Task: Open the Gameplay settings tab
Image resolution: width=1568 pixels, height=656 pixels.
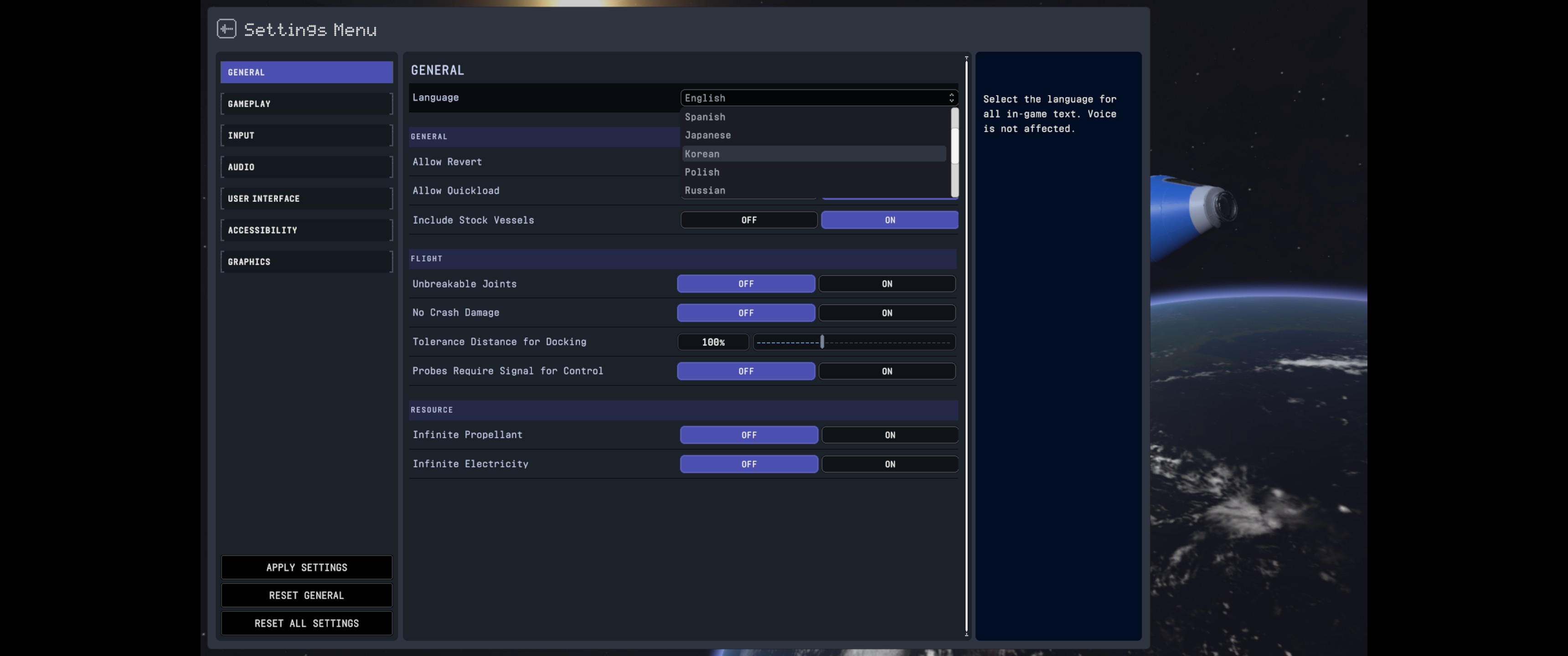Action: [x=306, y=104]
